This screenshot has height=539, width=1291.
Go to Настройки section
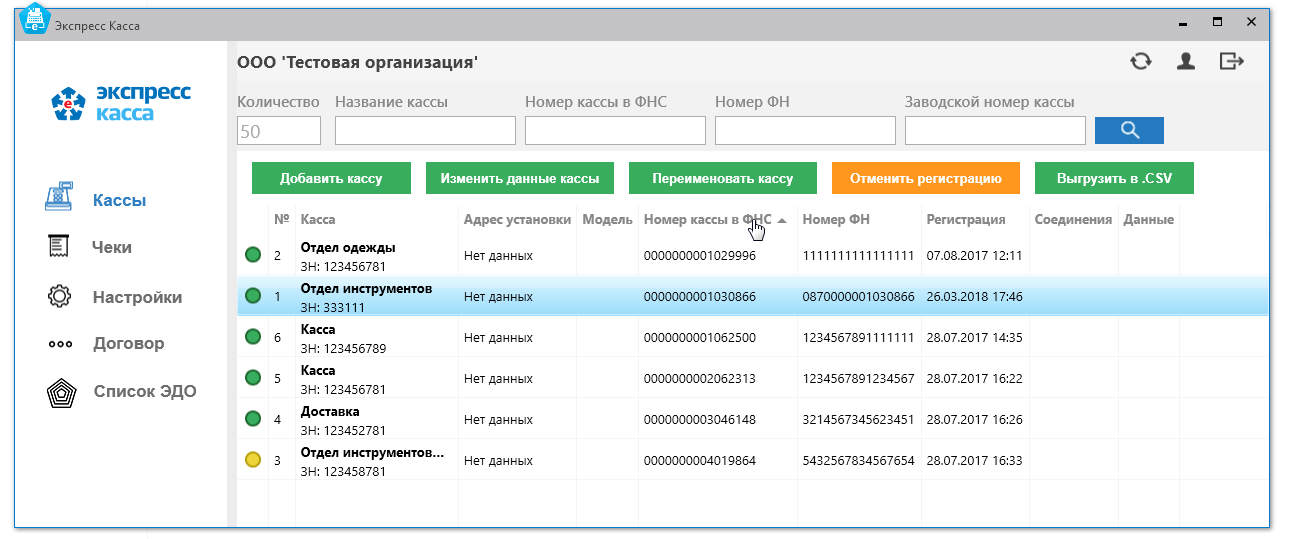click(x=137, y=297)
